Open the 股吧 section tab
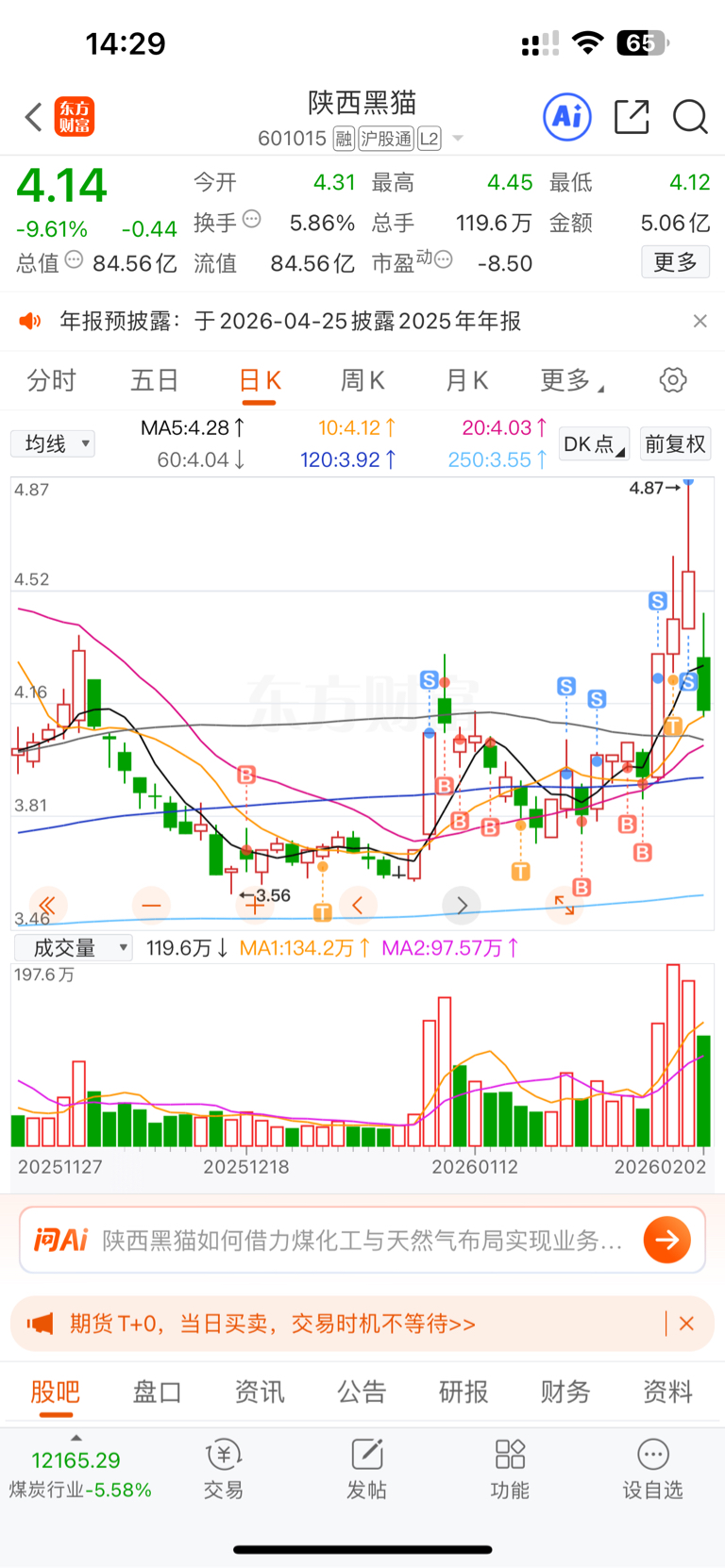725x1568 pixels. click(x=56, y=1392)
